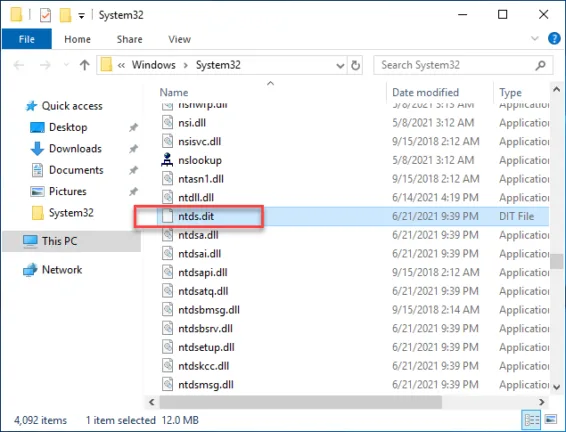Open the File menu
The height and width of the screenshot is (432, 566).
[27, 39]
